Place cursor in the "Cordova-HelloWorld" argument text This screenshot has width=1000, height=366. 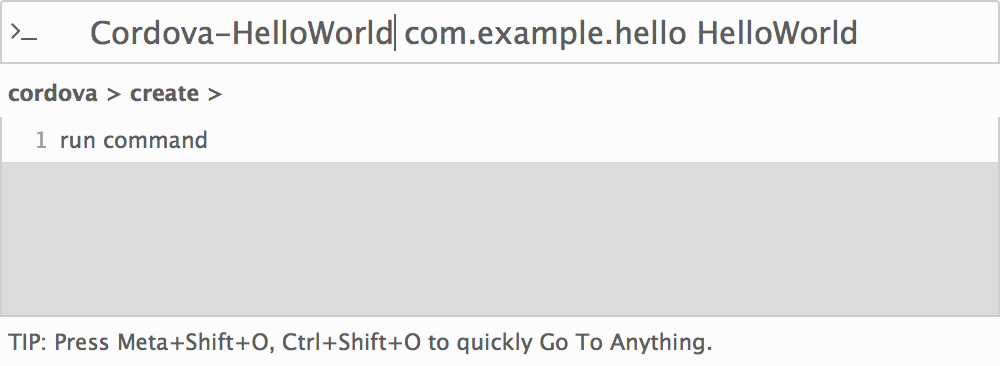click(x=241, y=33)
